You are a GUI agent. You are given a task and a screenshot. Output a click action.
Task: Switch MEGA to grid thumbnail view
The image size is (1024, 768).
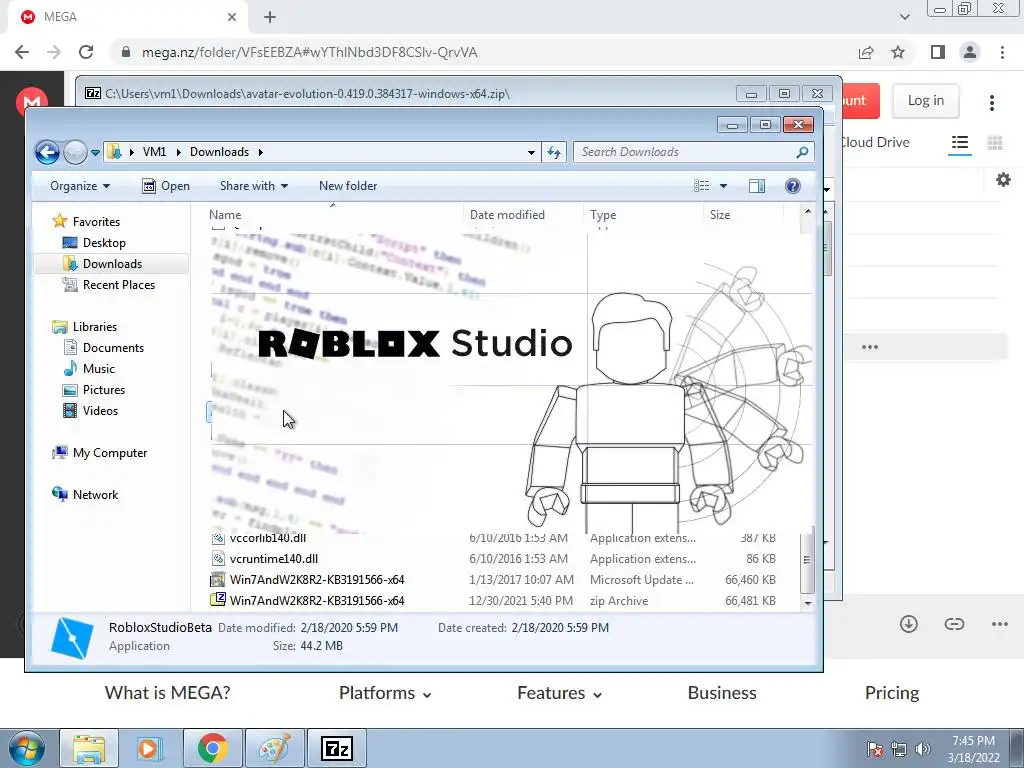pos(995,143)
